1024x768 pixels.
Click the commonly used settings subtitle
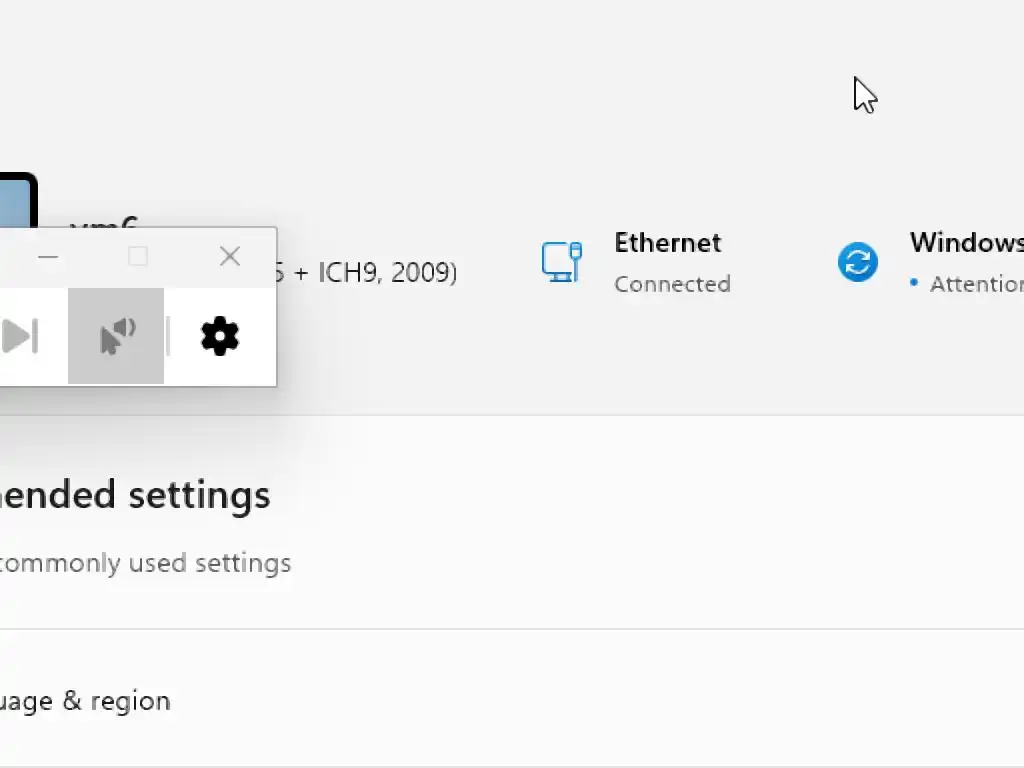(145, 563)
